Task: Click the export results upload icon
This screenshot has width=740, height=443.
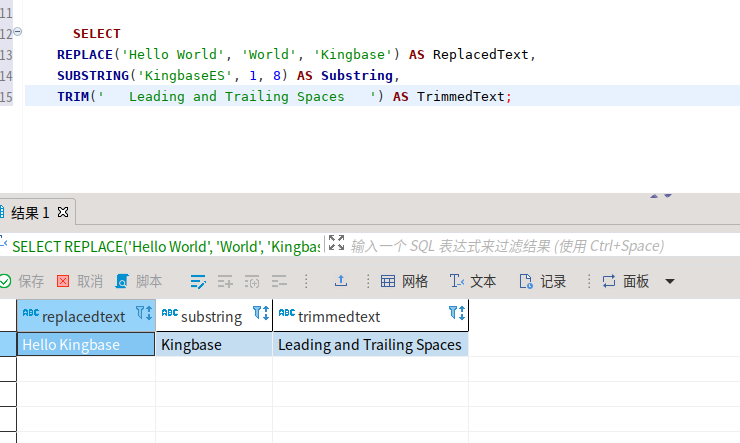Action: (x=340, y=281)
